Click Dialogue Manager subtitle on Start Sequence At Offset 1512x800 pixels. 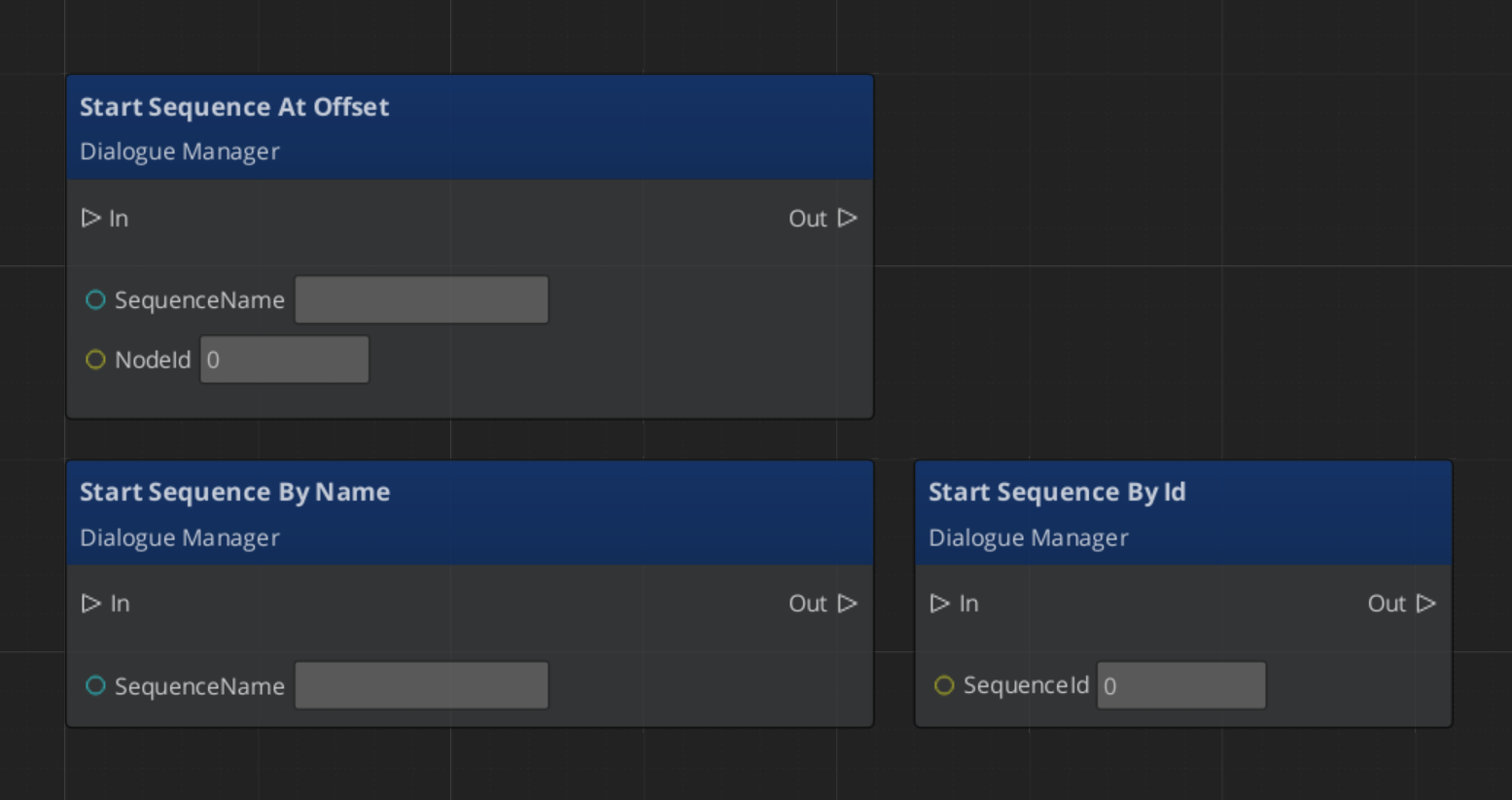[180, 153]
